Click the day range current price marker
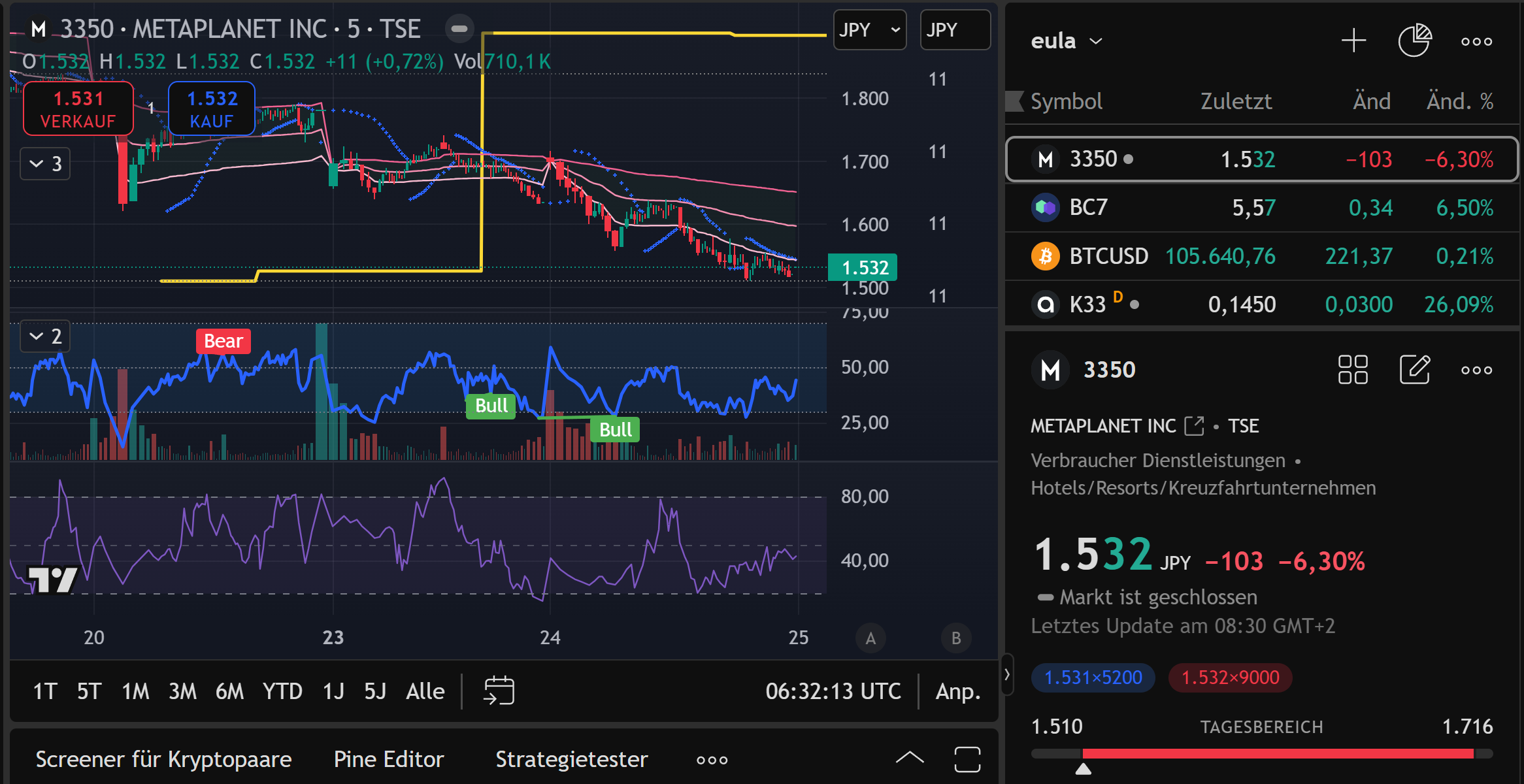The height and width of the screenshot is (784, 1524). (1083, 768)
